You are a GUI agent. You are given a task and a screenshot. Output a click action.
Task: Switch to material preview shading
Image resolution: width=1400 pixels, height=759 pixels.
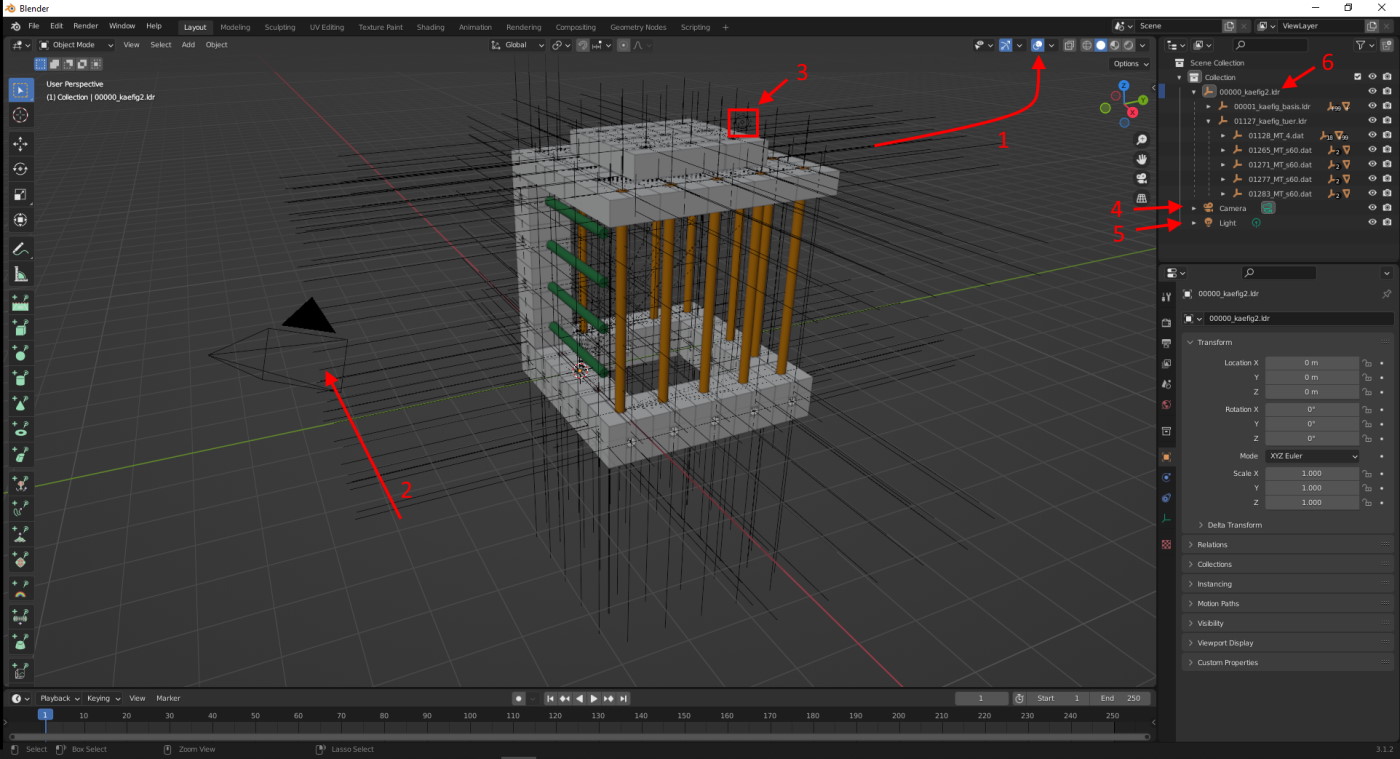click(x=1114, y=45)
